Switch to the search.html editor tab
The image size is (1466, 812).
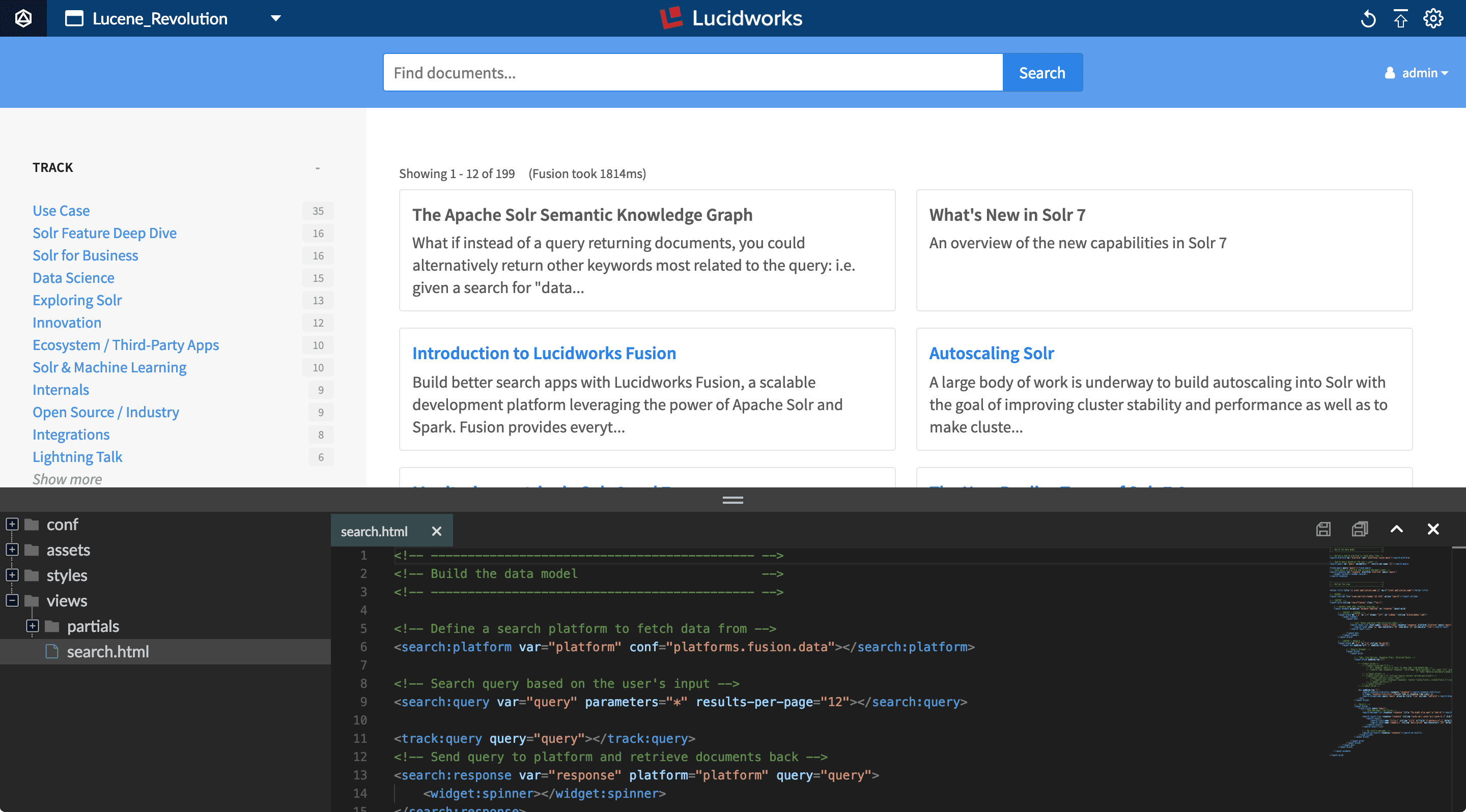[374, 531]
